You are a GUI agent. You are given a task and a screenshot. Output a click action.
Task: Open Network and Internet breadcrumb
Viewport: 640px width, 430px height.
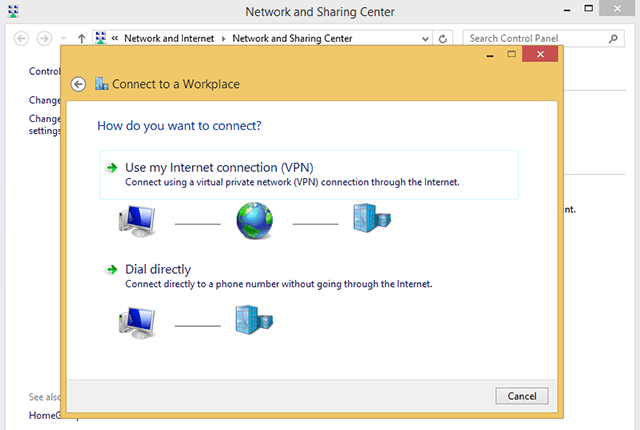(x=169, y=38)
